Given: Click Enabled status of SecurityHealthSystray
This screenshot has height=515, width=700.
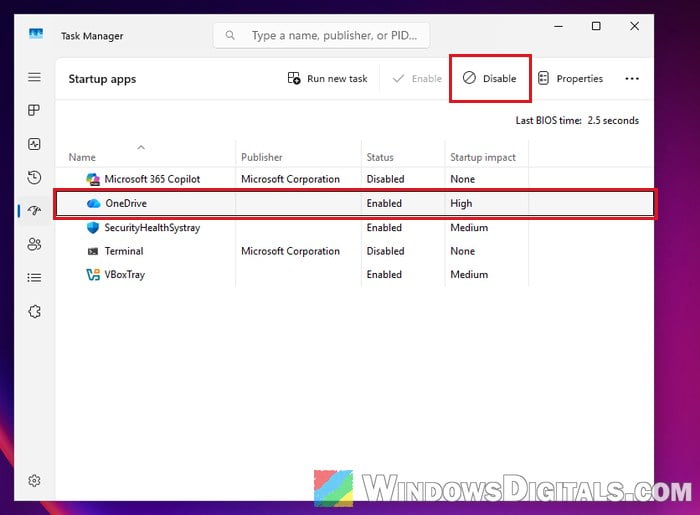Looking at the screenshot, I should pos(384,228).
